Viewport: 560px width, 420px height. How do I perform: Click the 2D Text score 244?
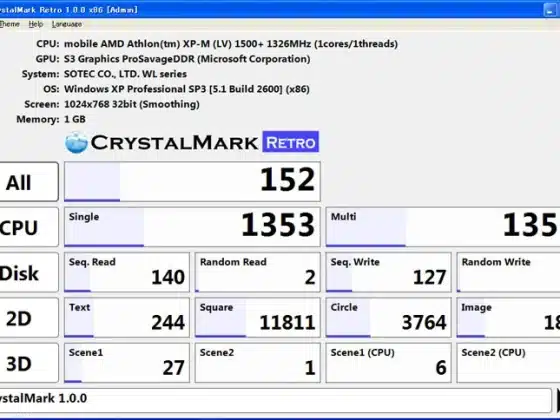127,318
